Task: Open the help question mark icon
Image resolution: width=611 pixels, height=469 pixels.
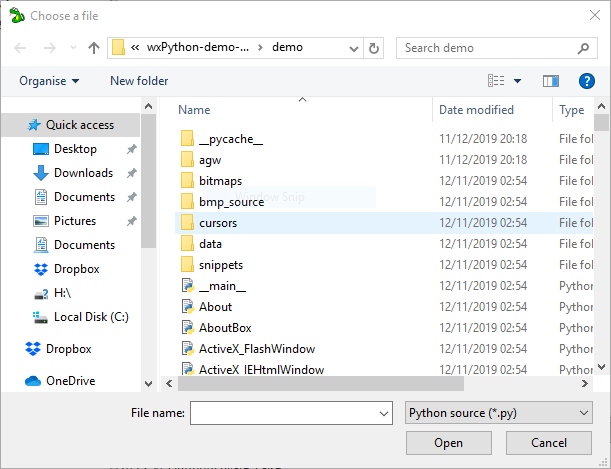Action: (586, 81)
